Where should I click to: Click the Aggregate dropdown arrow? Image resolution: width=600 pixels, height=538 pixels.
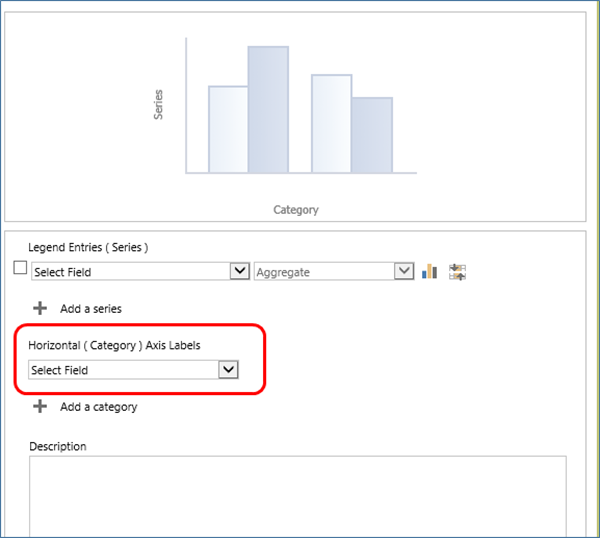404,271
